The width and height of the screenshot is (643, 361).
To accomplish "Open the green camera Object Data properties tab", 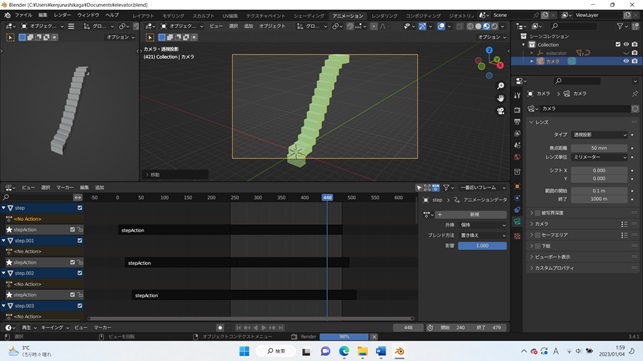I will pos(517,222).
